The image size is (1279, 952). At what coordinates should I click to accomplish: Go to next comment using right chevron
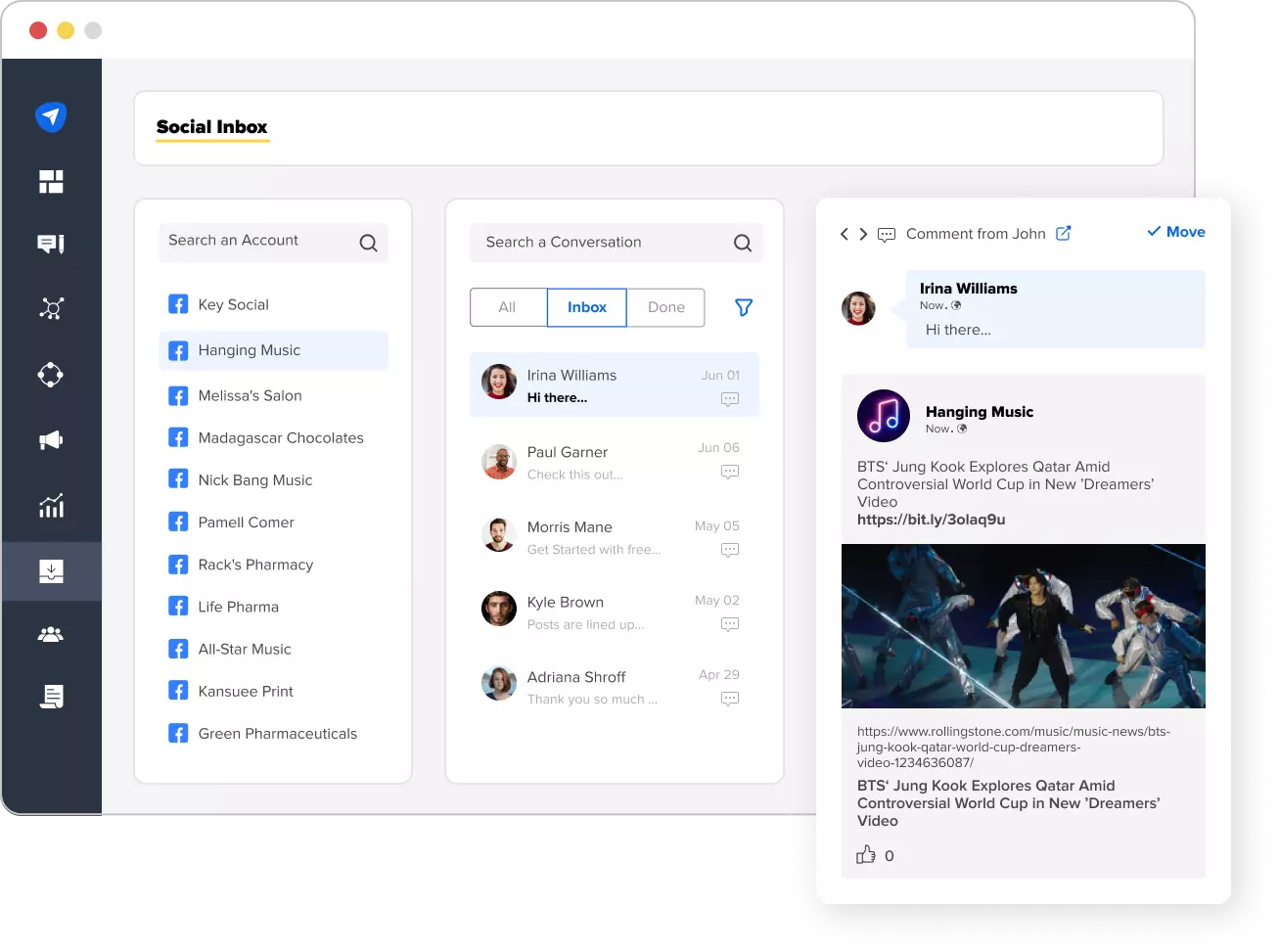click(x=863, y=234)
